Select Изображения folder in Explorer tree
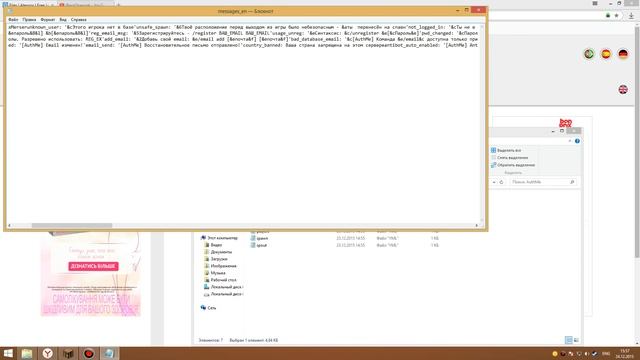 tap(220, 266)
